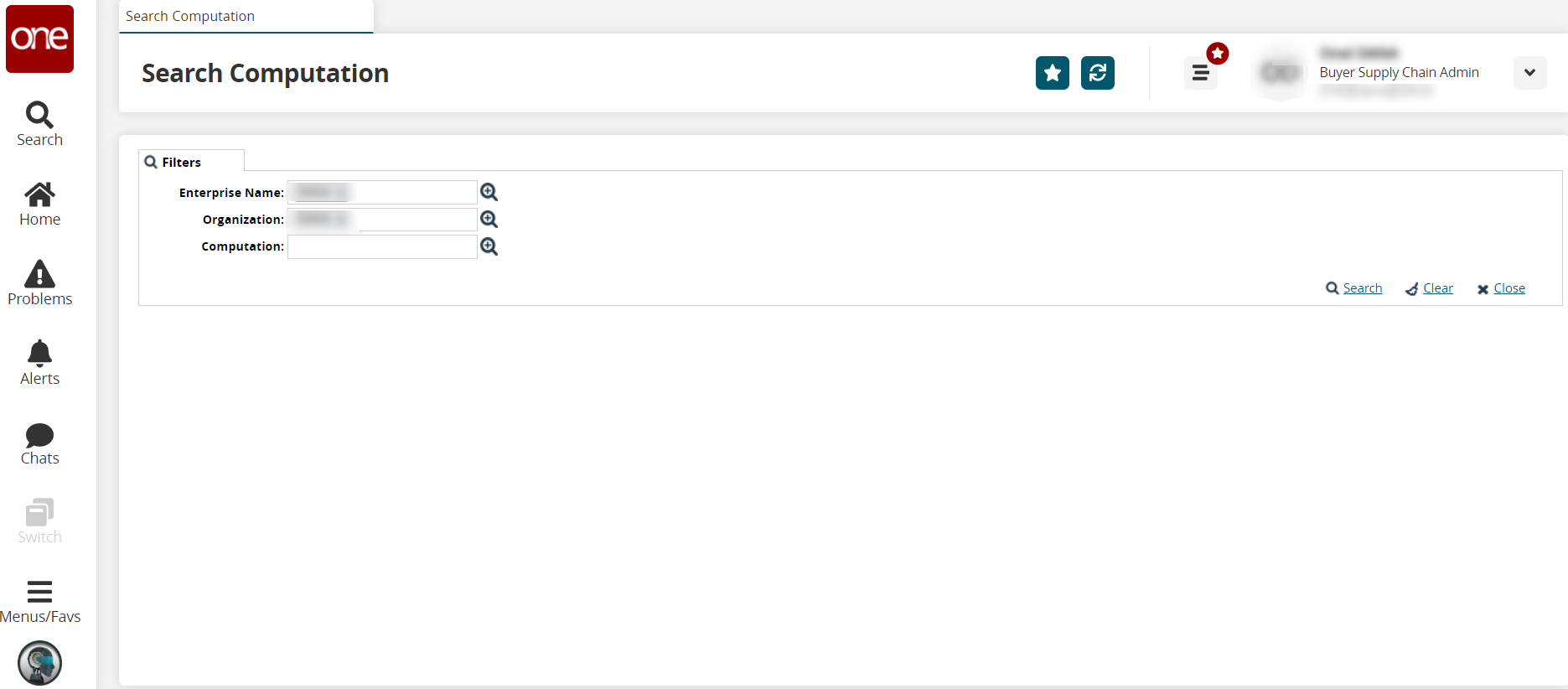This screenshot has height=689, width=1568.
Task: Open Menus/Favs navigation
Action: click(39, 602)
